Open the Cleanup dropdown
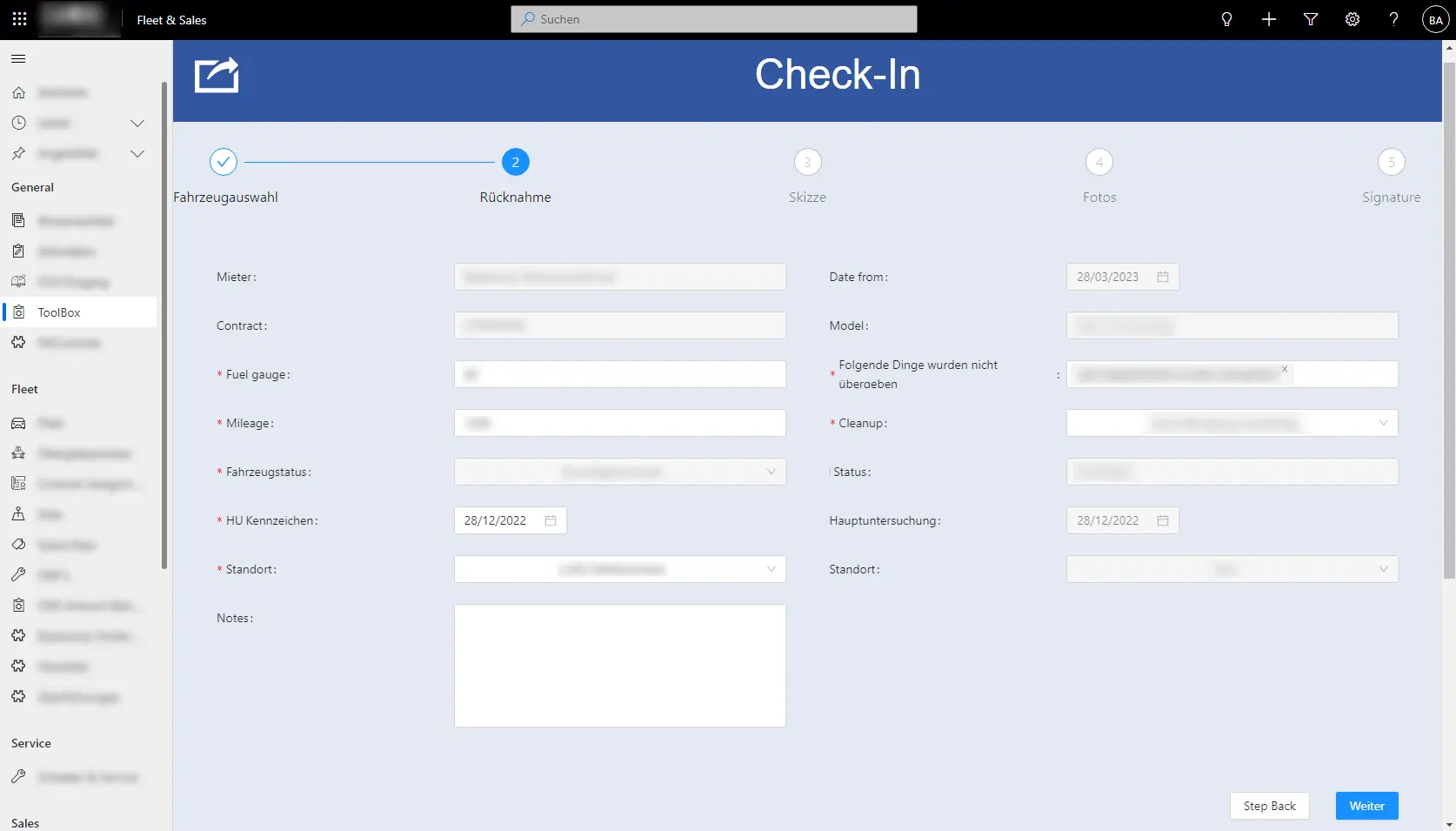The image size is (1456, 831). (1383, 423)
